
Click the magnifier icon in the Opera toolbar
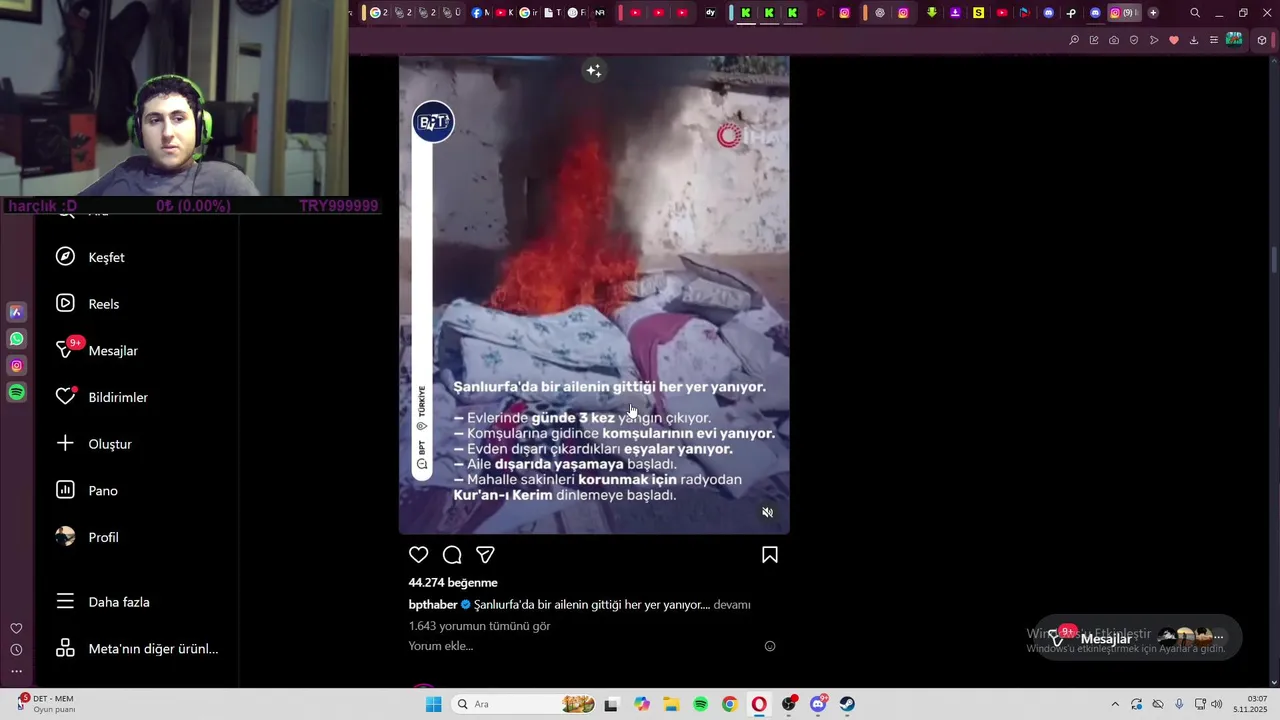(1074, 40)
